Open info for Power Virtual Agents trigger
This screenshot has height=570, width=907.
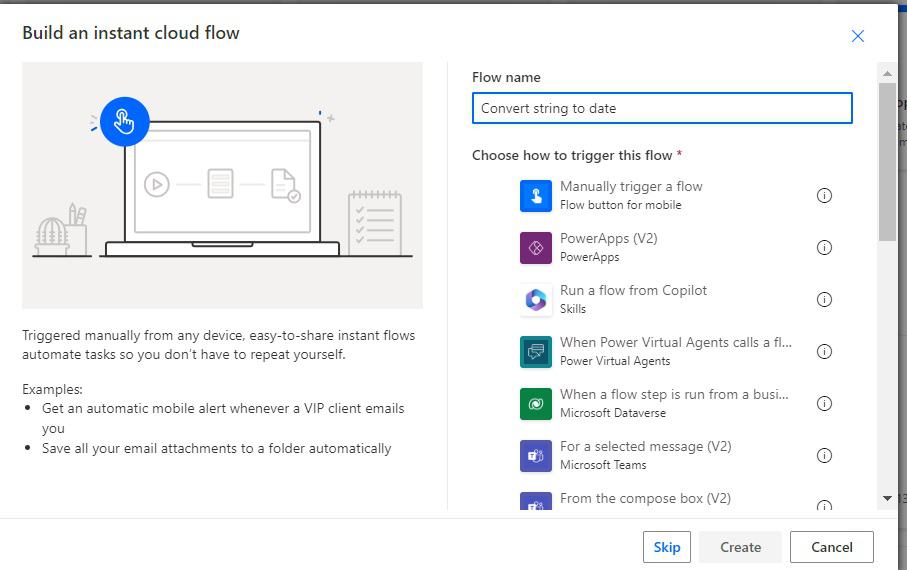coord(824,352)
